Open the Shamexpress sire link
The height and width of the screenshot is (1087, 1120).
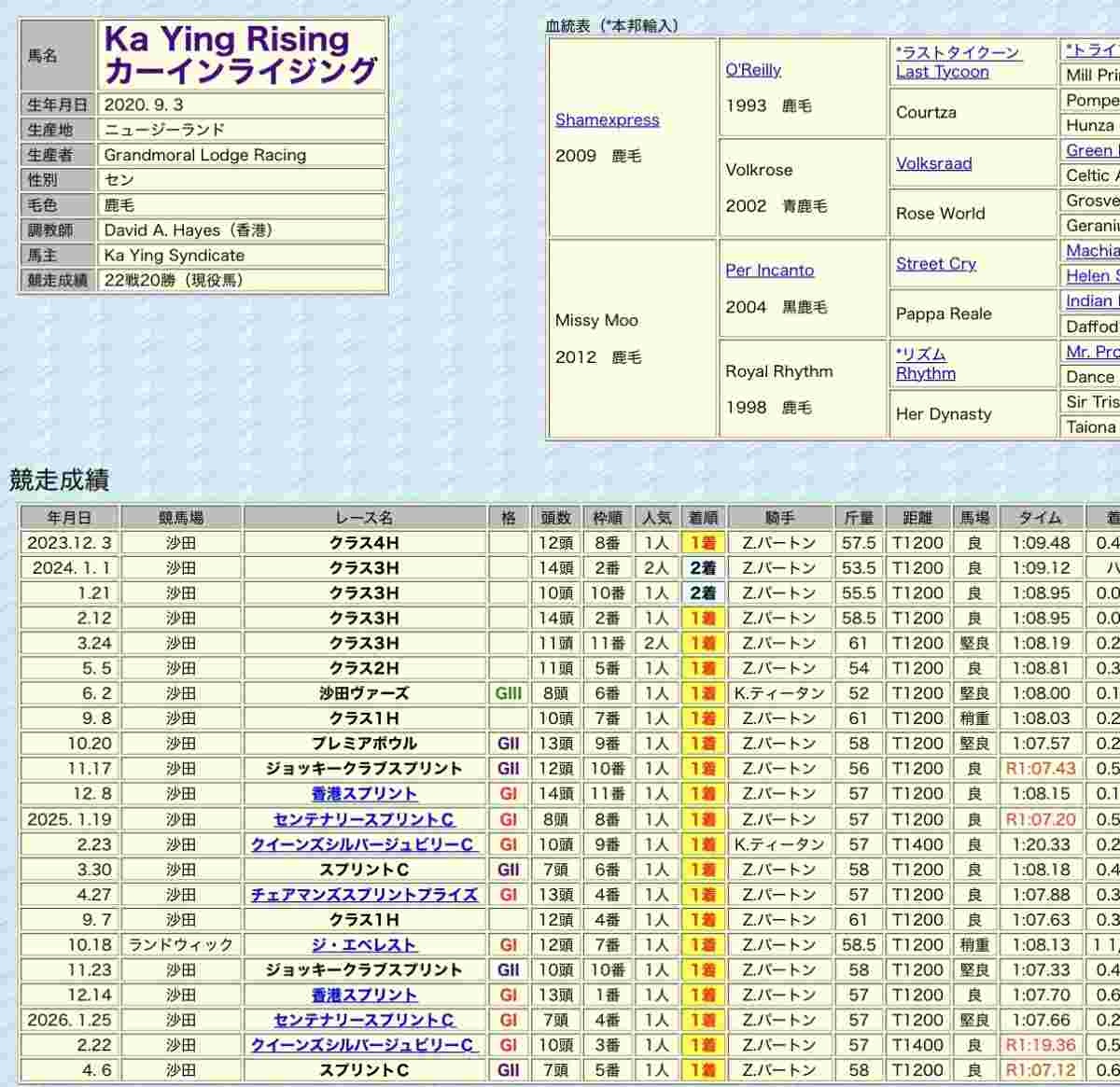pyautogui.click(x=607, y=119)
